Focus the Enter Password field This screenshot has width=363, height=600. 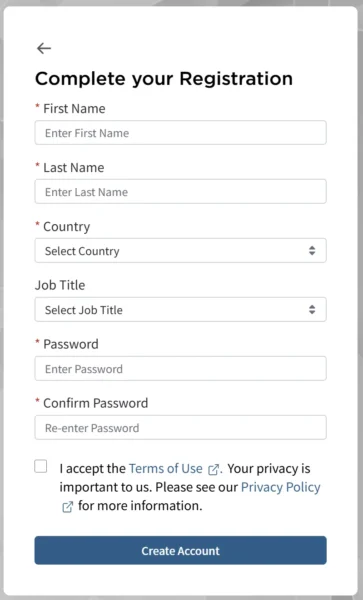click(x=181, y=368)
